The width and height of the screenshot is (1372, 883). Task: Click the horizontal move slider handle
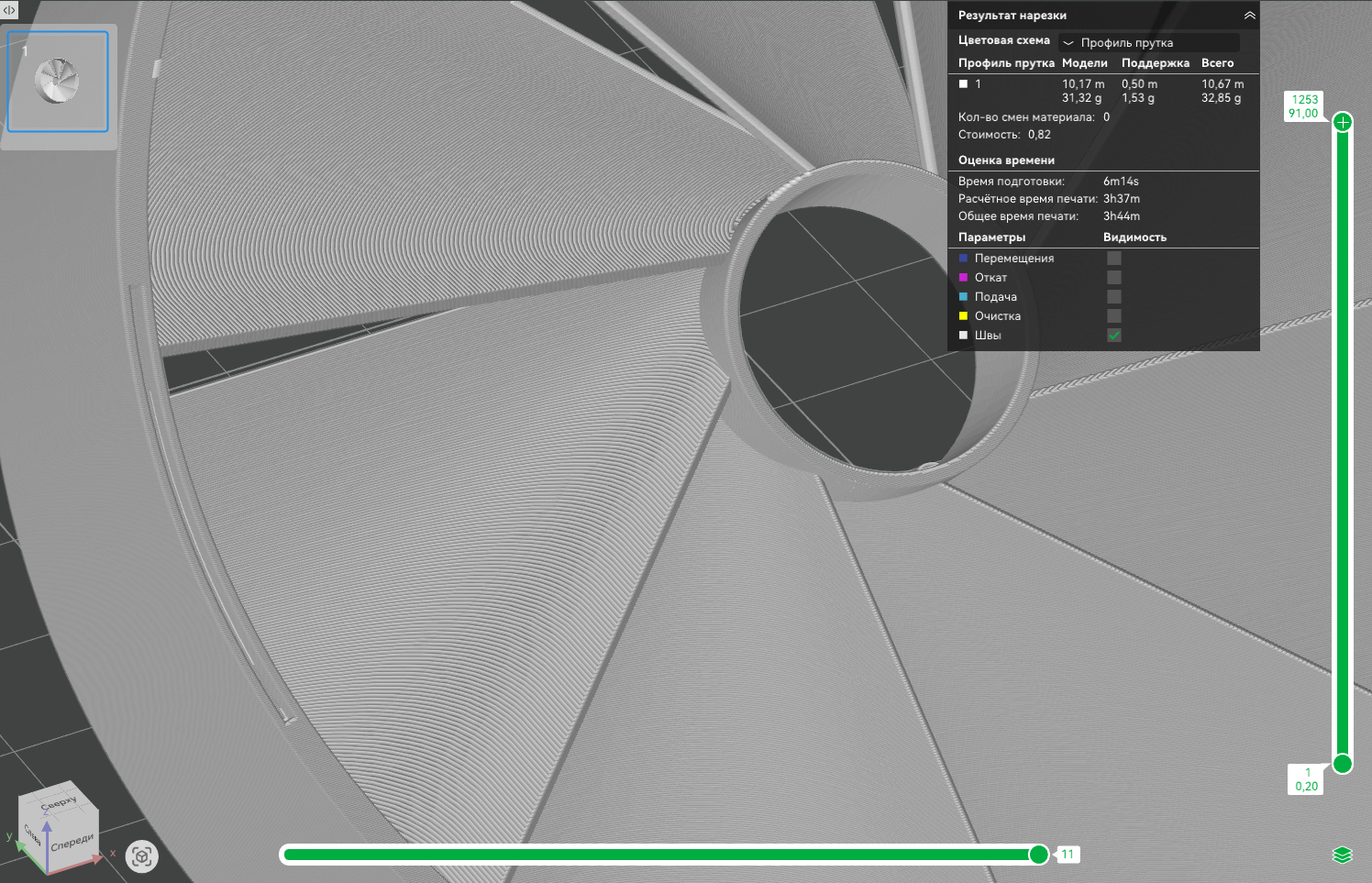click(x=1038, y=855)
